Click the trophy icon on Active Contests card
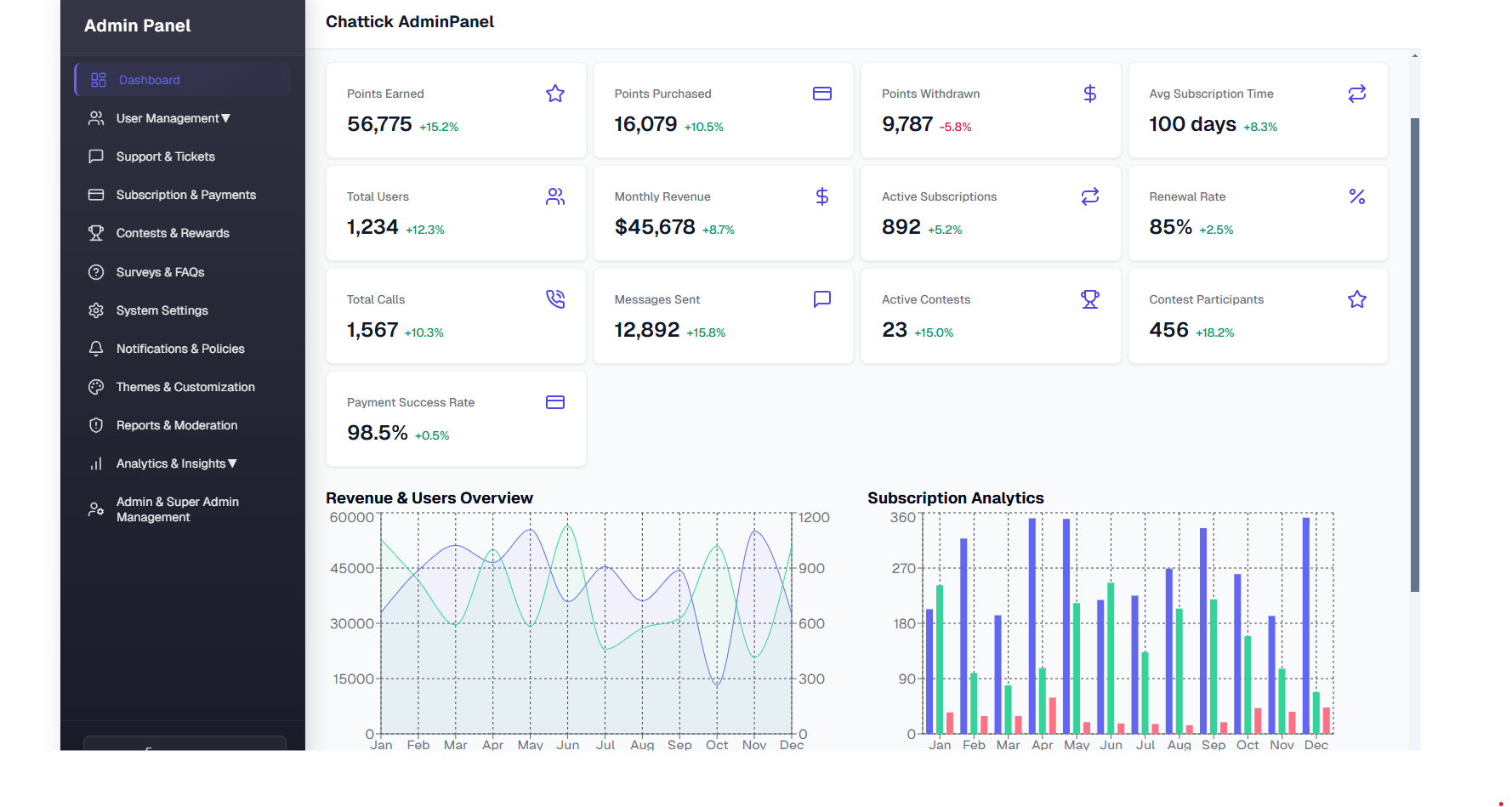Screen dimensions: 1512x807 (1089, 298)
